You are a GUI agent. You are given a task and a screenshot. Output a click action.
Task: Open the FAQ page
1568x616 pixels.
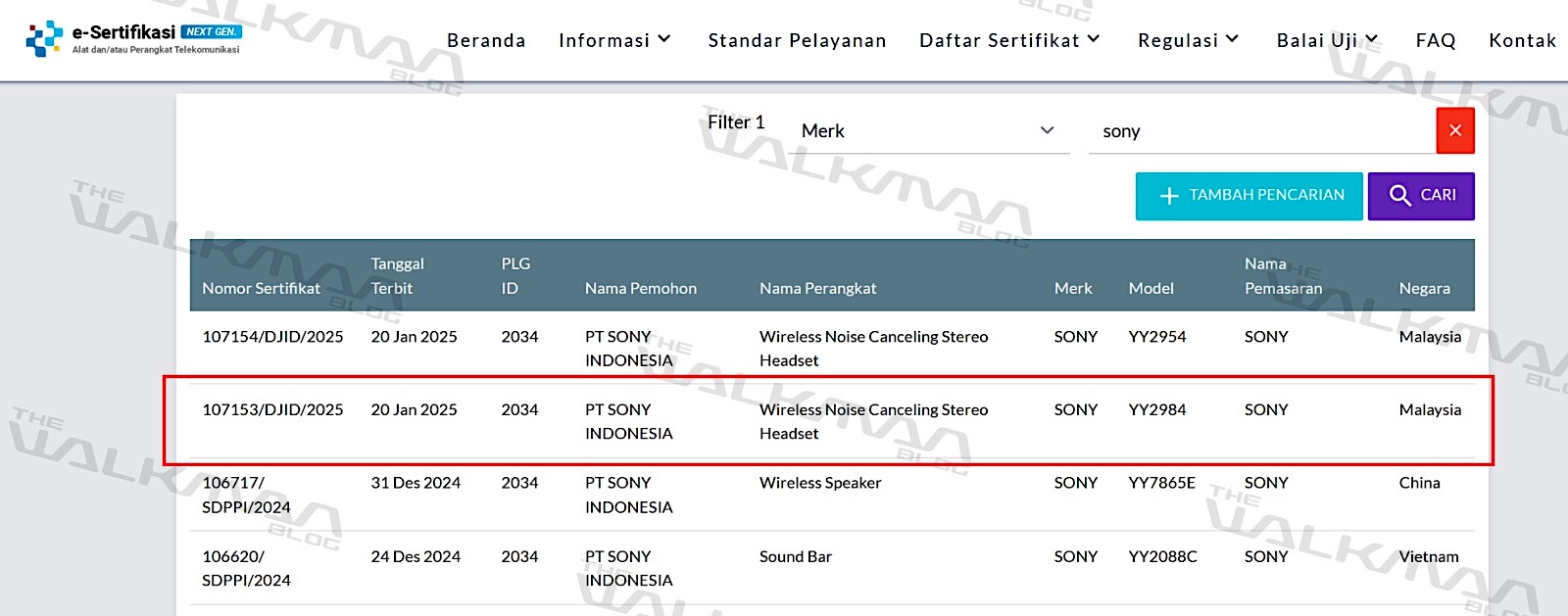pyautogui.click(x=1436, y=40)
